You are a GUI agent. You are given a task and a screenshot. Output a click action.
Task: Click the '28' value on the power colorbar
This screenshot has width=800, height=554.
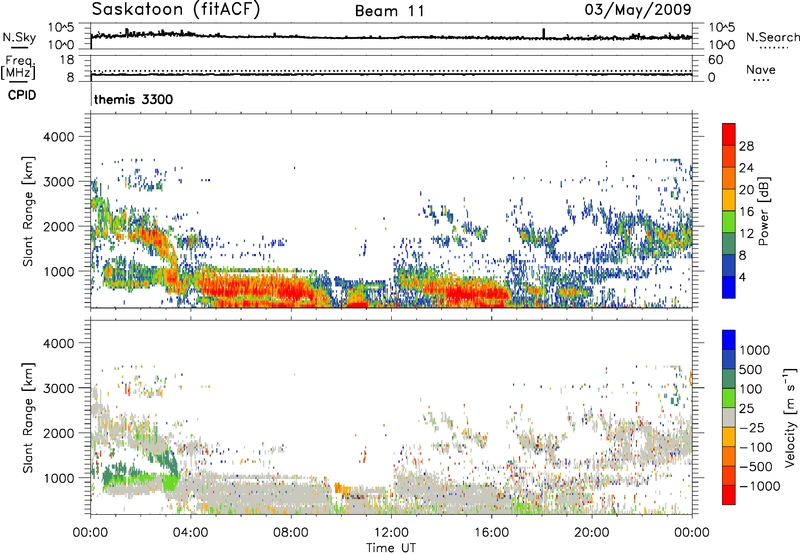pyautogui.click(x=746, y=146)
